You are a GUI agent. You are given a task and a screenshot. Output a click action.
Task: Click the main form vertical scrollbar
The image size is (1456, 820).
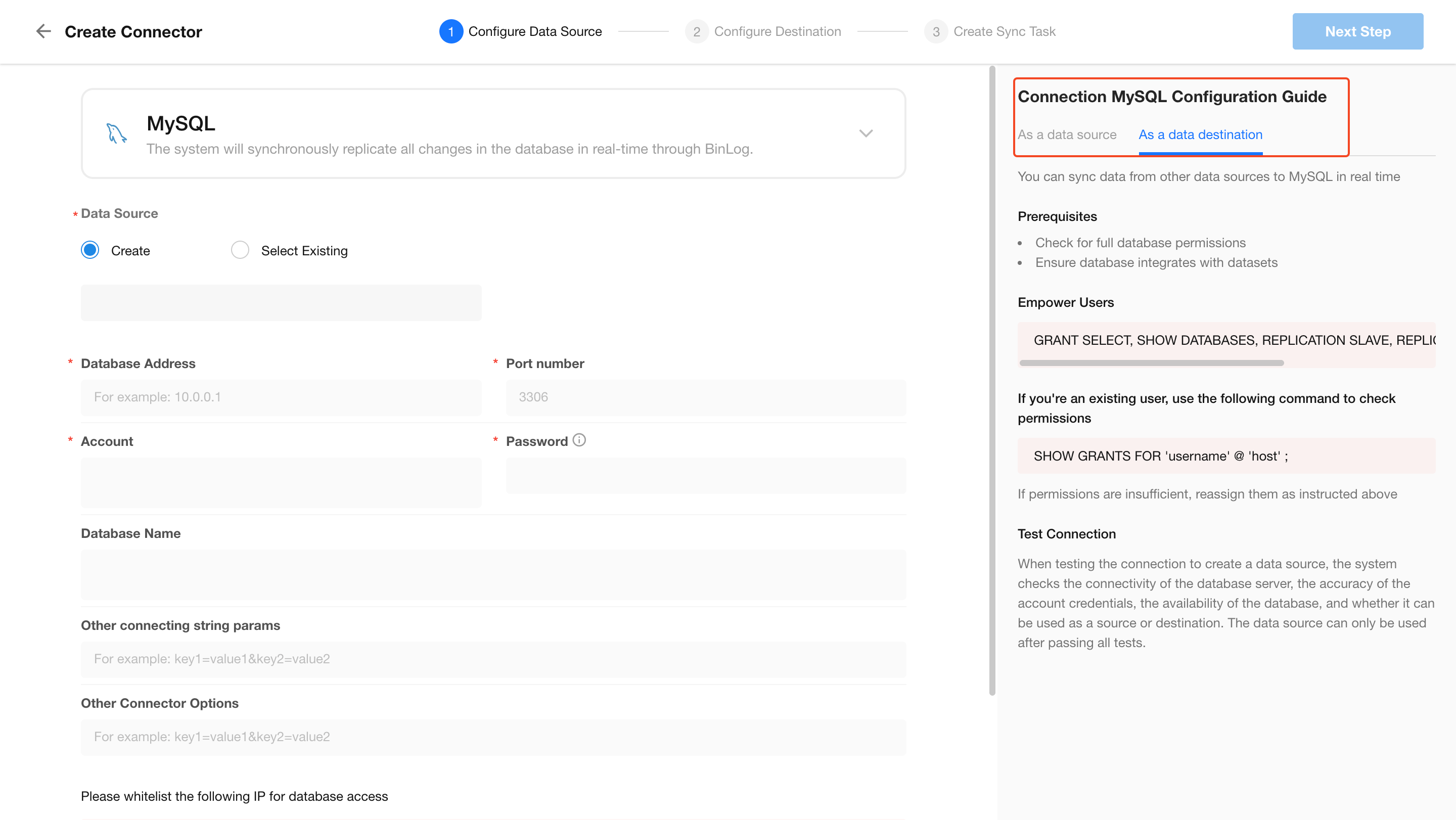pos(992,379)
